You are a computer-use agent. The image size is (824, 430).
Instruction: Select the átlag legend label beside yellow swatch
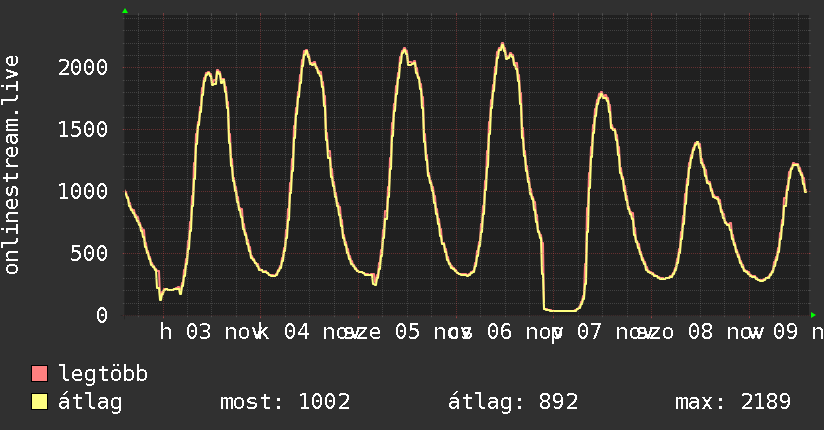tap(91, 402)
